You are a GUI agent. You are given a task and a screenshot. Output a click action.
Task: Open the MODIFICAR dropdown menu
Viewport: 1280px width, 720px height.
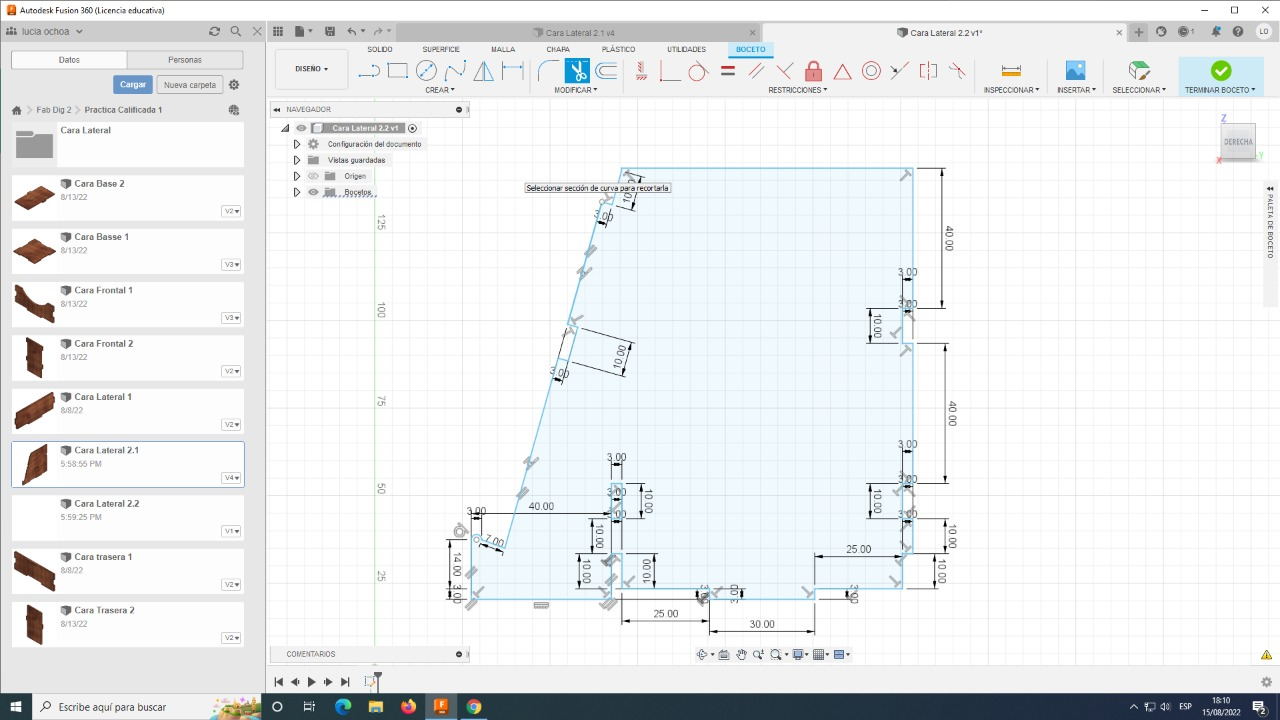pyautogui.click(x=576, y=90)
